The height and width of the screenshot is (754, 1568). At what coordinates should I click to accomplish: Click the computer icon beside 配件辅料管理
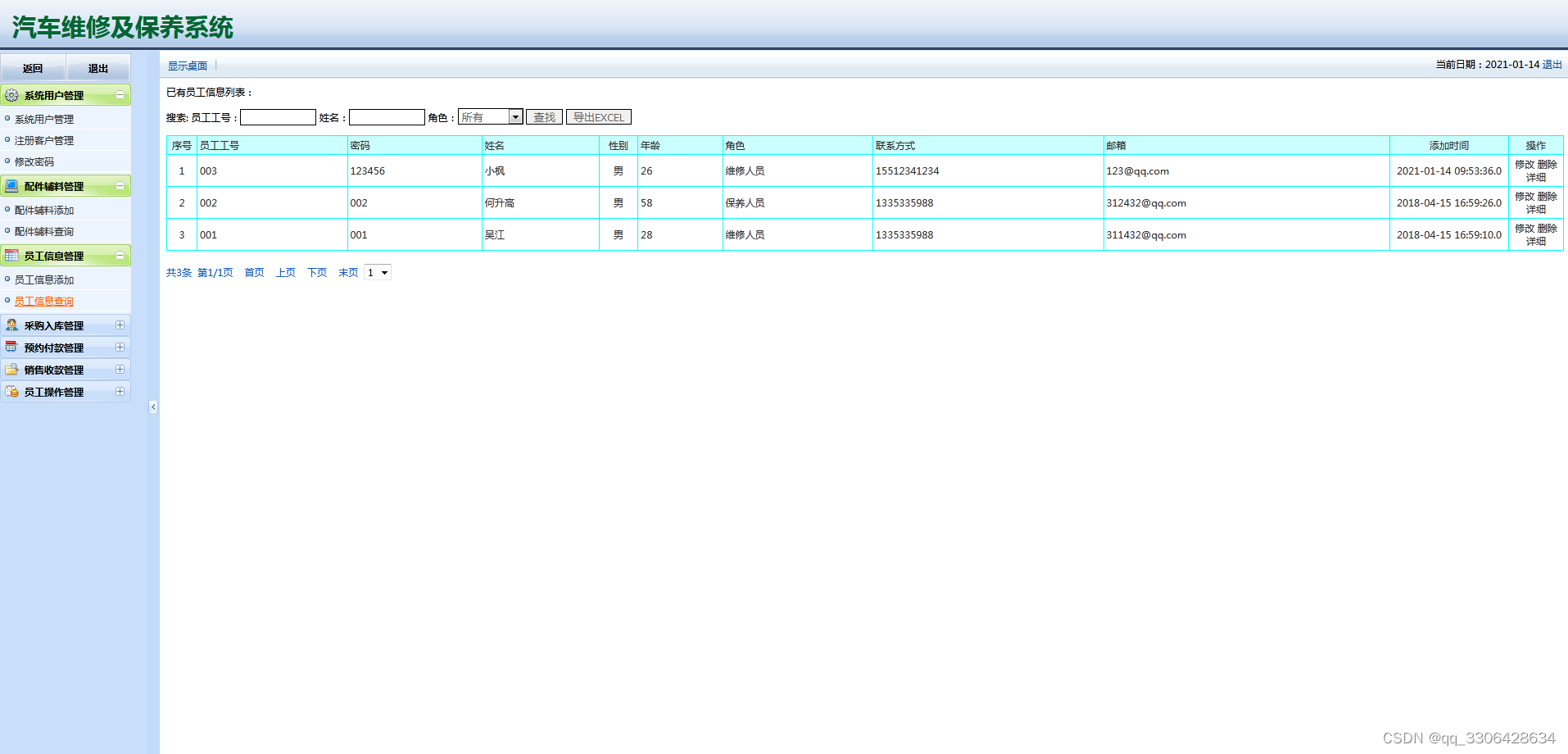pos(11,186)
